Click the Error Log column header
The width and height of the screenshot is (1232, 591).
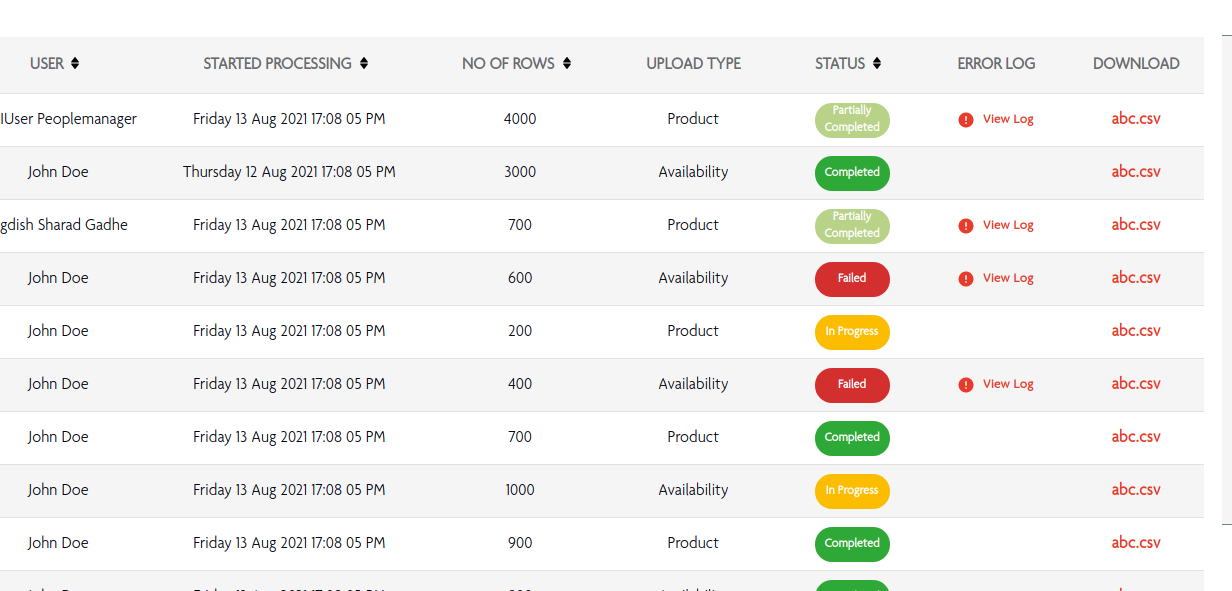[996, 64]
